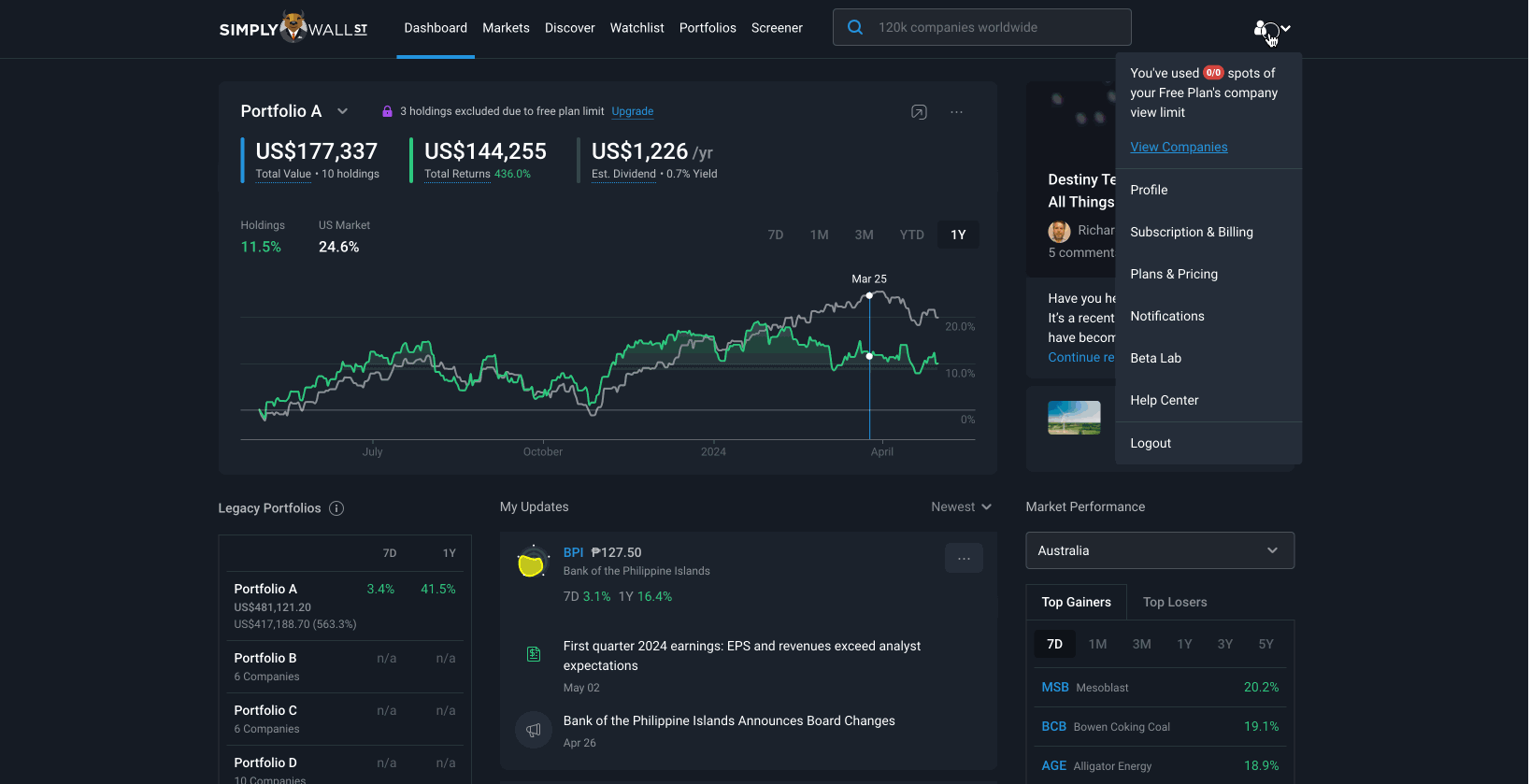This screenshot has height=784, width=1530.
Task: Click the earnings report document icon
Action: point(534,654)
